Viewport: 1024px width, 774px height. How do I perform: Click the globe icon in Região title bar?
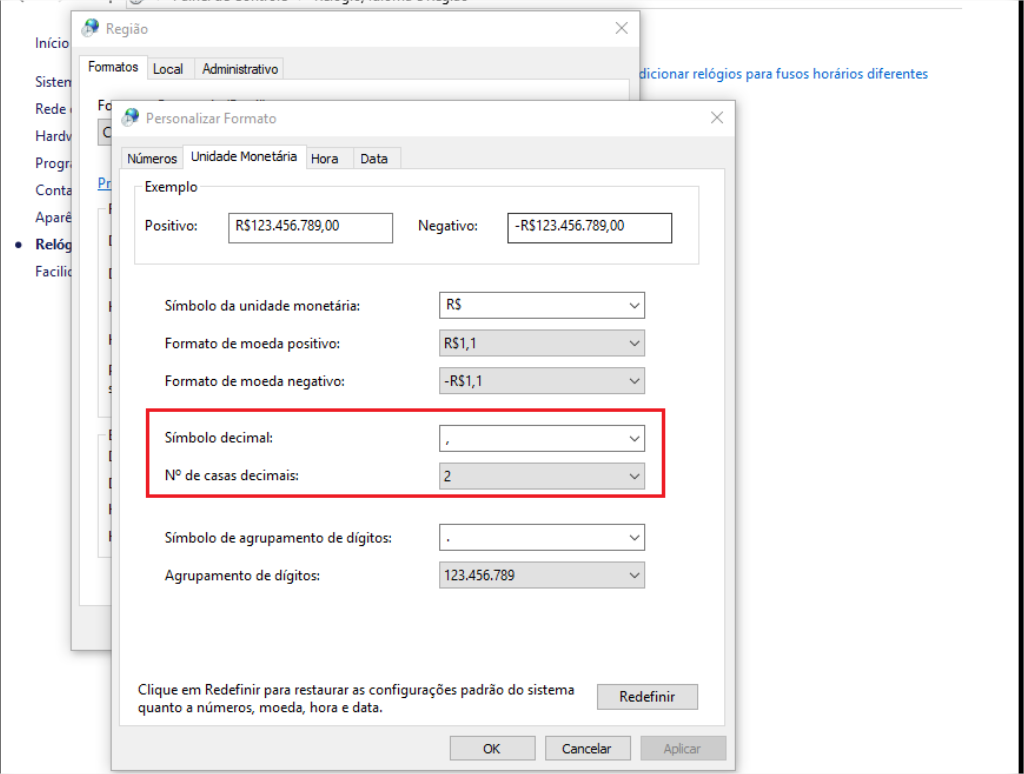pos(90,28)
